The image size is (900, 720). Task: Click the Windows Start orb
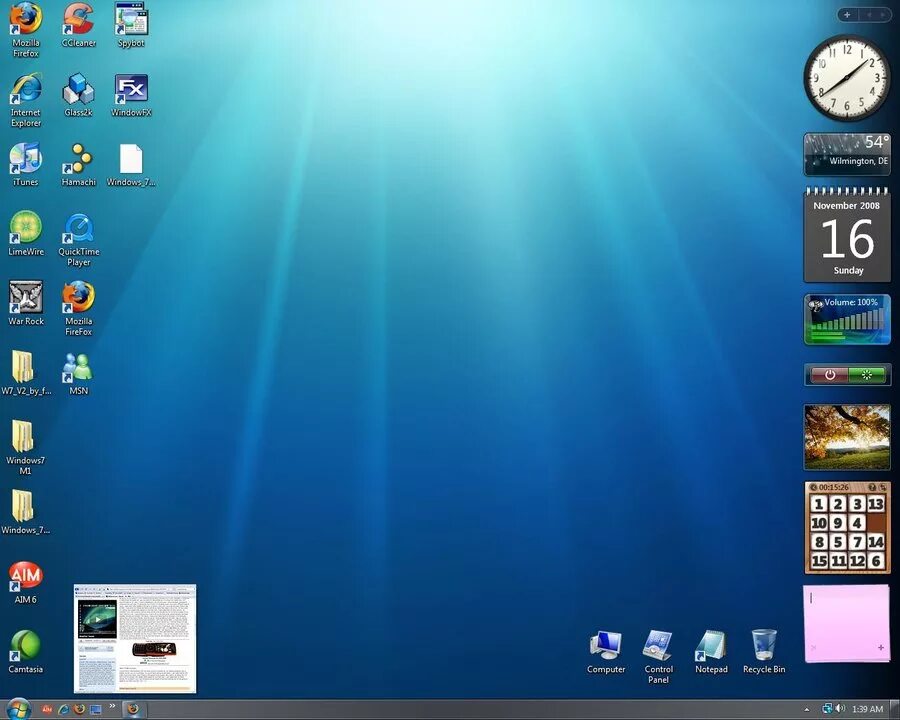tap(18, 709)
